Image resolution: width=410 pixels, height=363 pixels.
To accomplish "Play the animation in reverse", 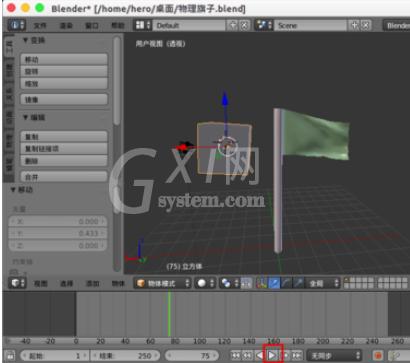I will click(x=259, y=355).
